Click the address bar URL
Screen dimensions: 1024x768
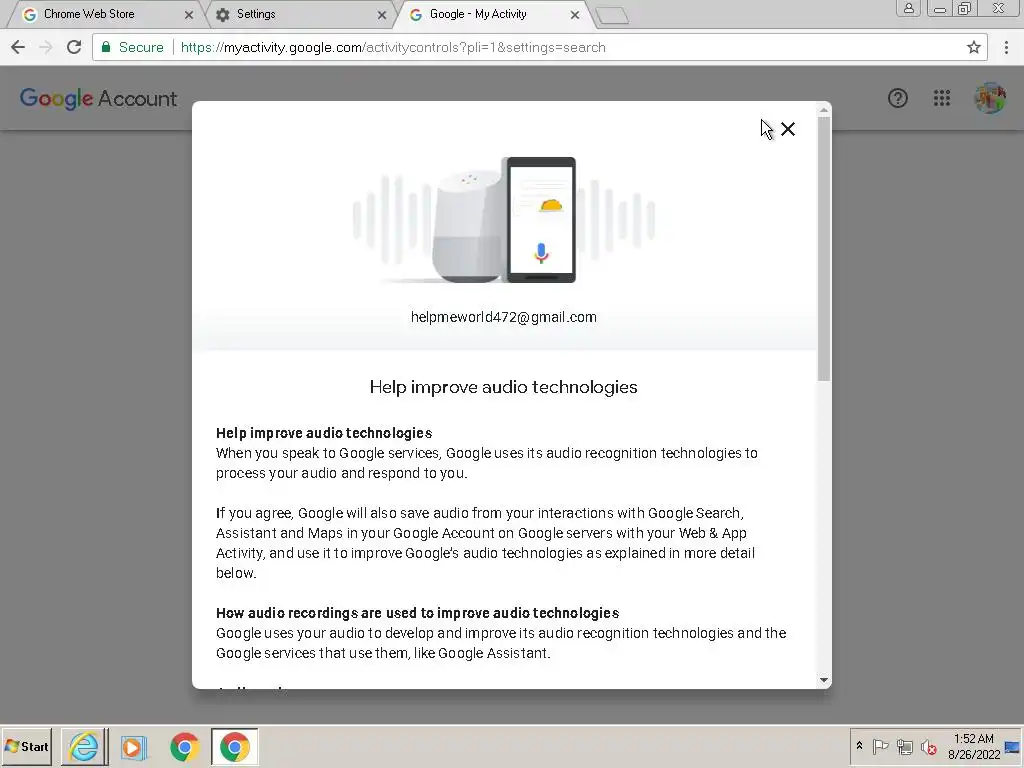[393, 47]
